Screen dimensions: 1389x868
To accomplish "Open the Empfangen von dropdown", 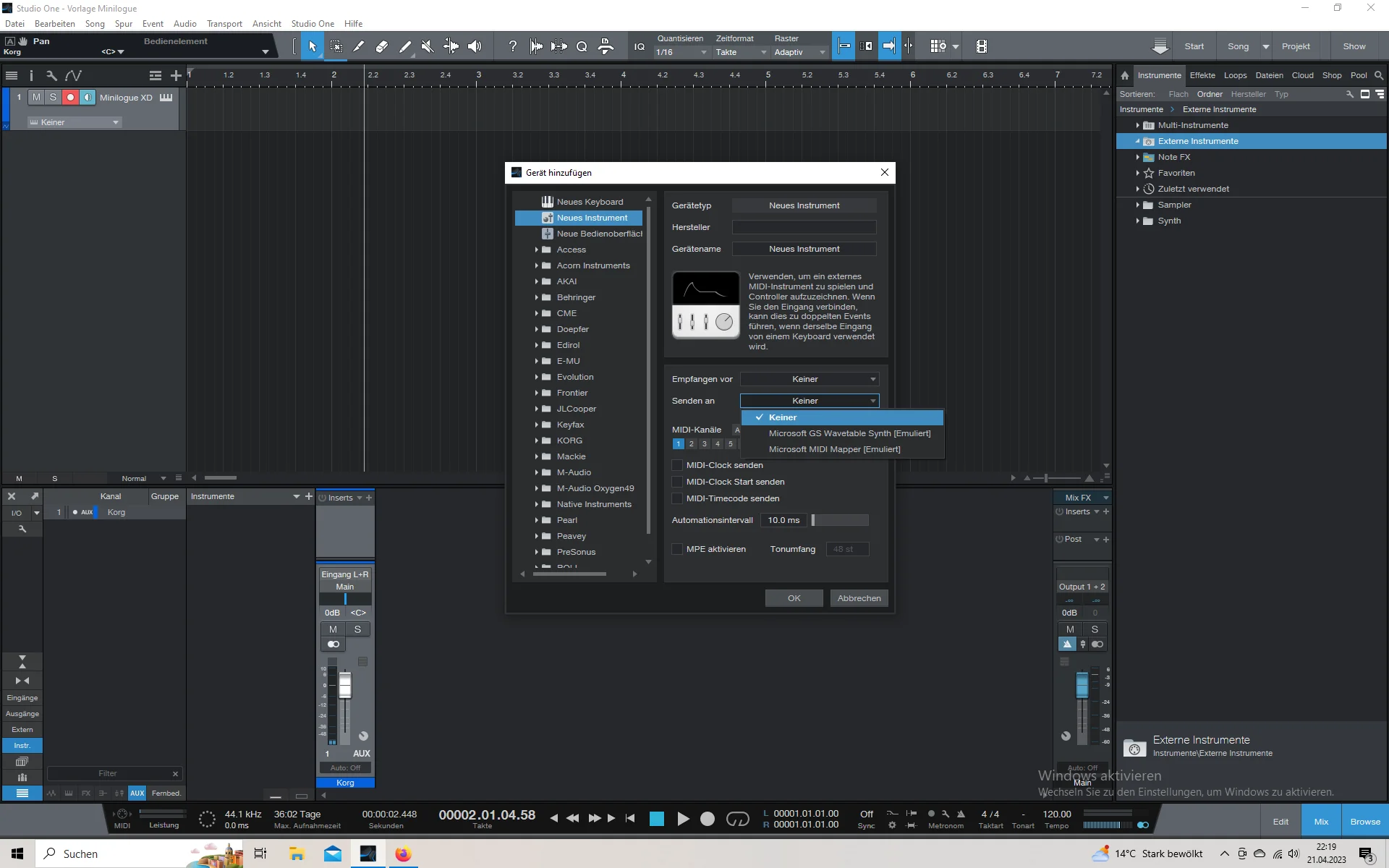I will point(810,379).
